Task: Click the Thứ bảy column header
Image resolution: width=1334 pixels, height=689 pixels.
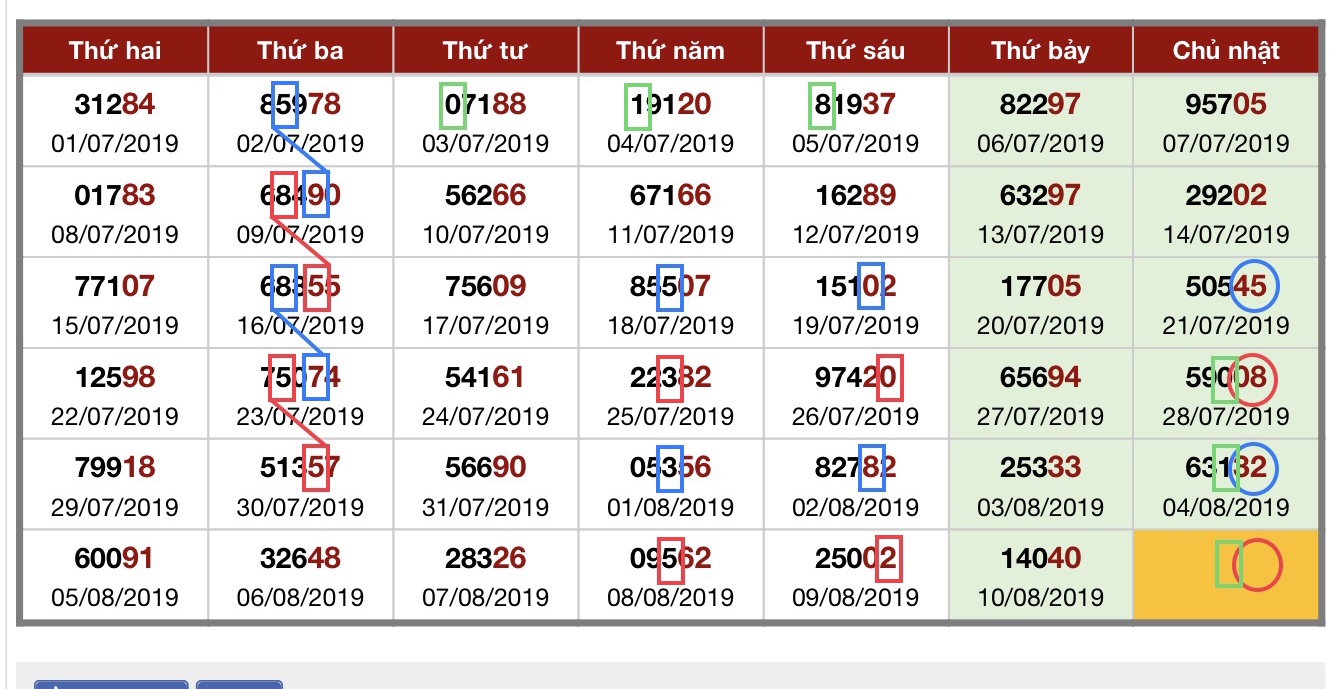Action: click(1040, 50)
